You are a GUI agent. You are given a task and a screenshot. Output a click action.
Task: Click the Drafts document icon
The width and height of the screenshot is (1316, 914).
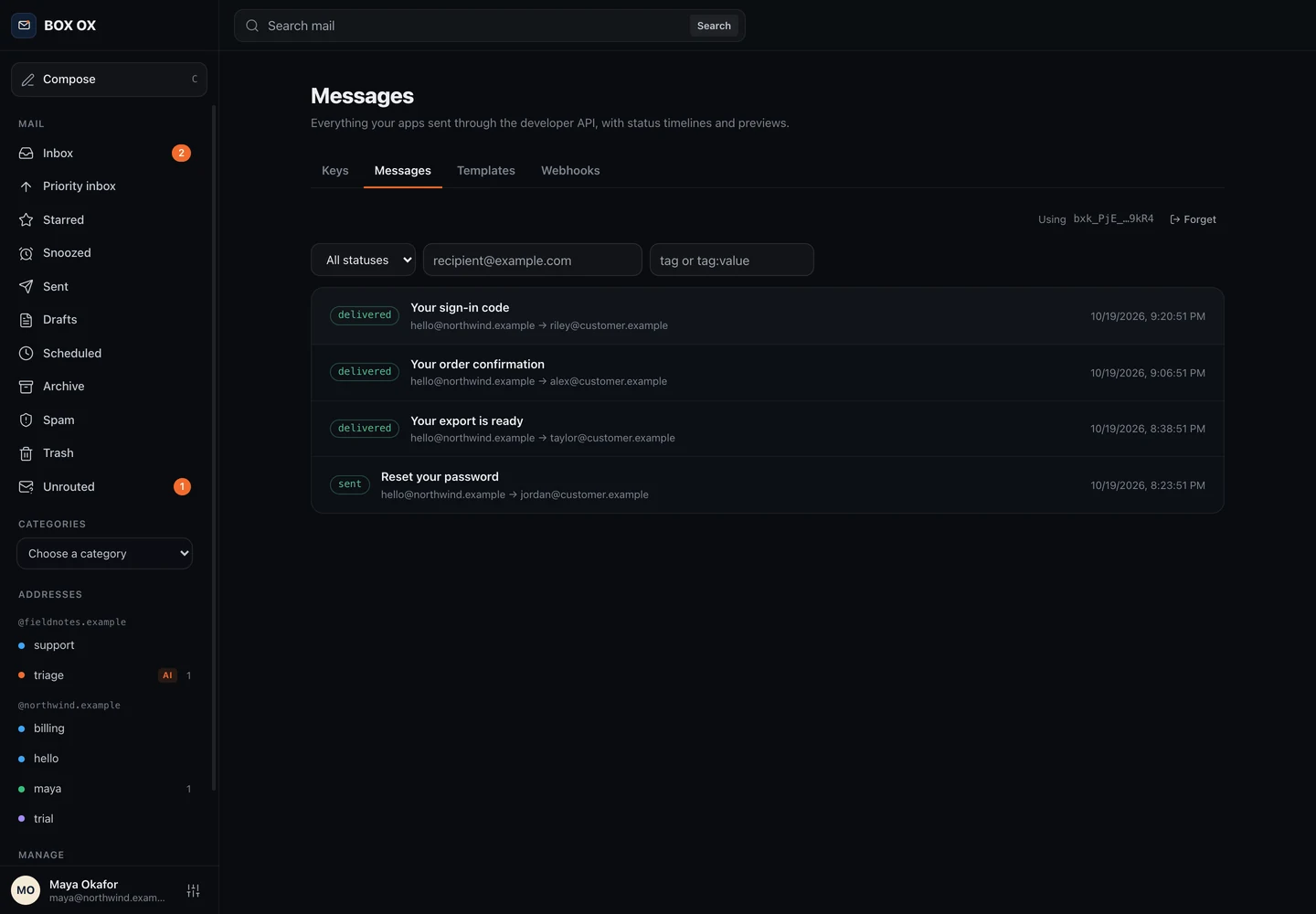(x=27, y=320)
